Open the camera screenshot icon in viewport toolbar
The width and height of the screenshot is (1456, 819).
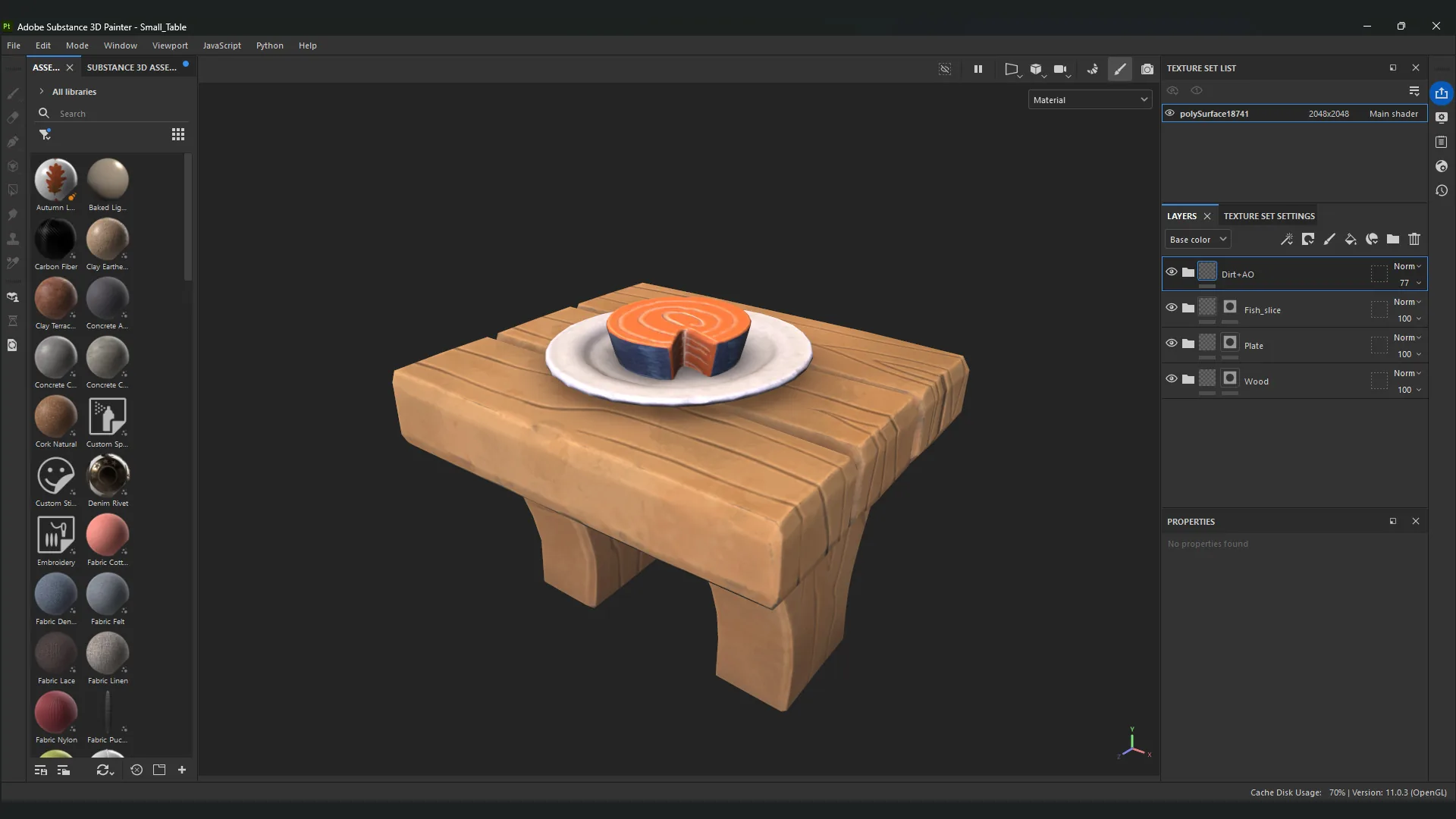(x=1147, y=69)
